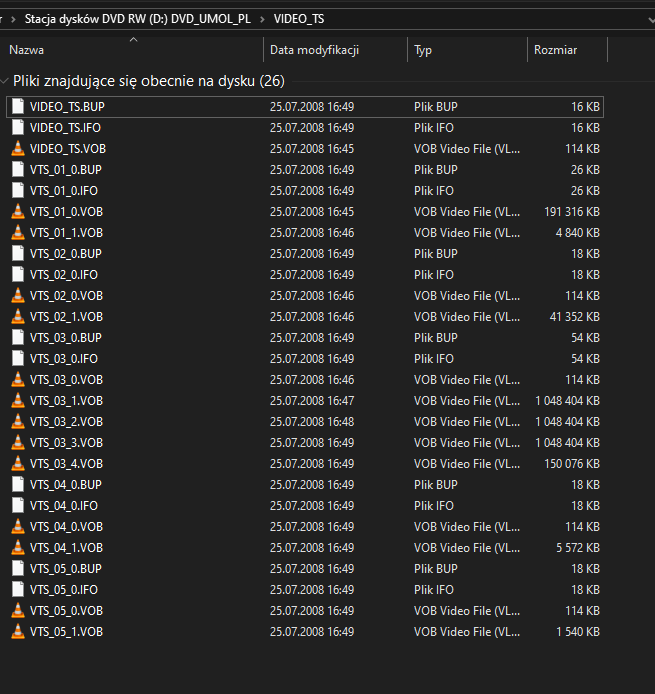Expand breadcrumb arrow before VIDEO_TS
Viewport: 655px width, 694px height.
pyautogui.click(x=262, y=19)
